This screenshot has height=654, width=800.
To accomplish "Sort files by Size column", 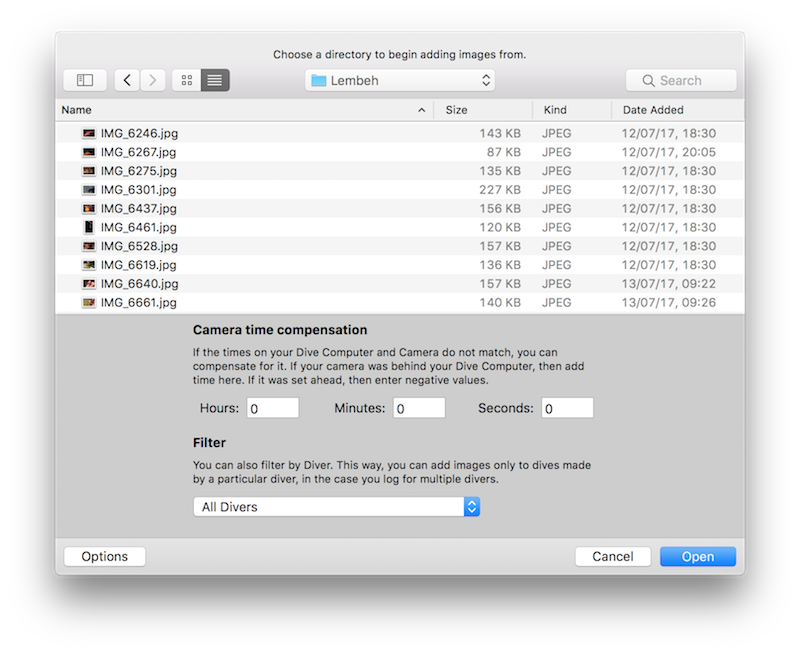I will (x=456, y=110).
